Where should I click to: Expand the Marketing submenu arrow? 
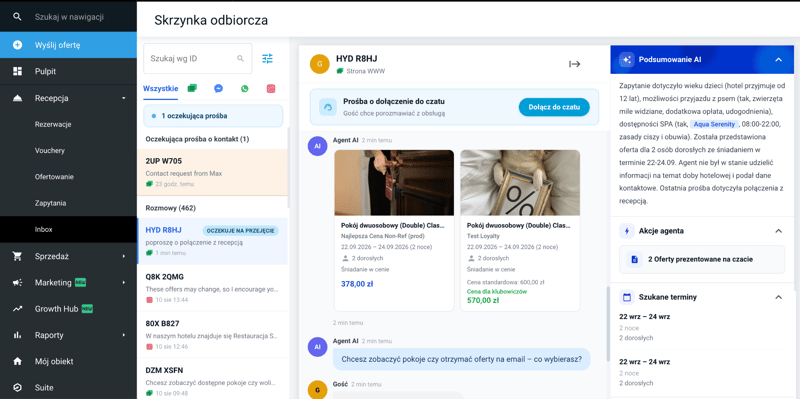click(123, 283)
